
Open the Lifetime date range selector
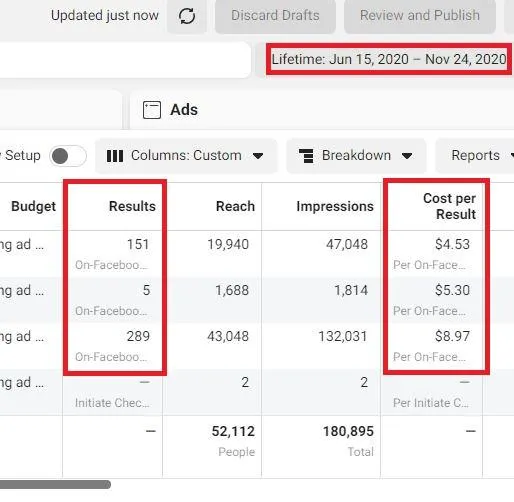pyautogui.click(x=389, y=59)
